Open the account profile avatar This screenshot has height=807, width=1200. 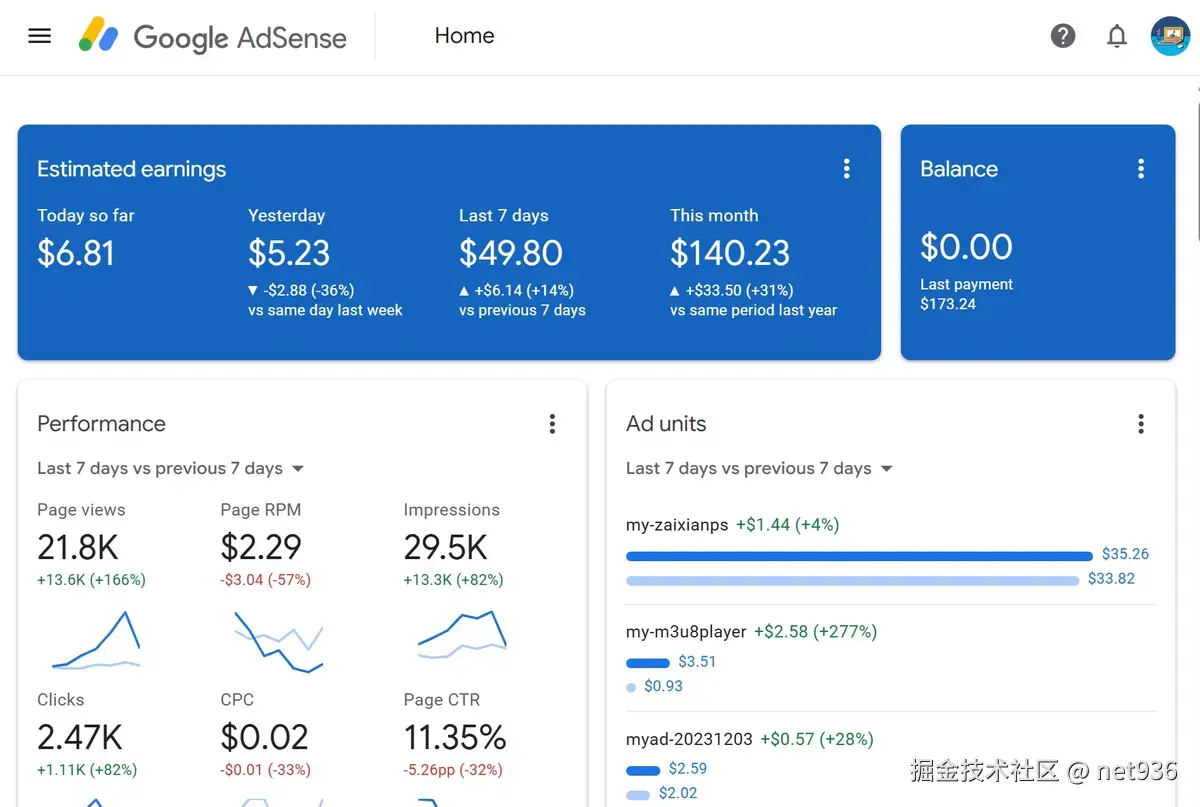point(1170,36)
